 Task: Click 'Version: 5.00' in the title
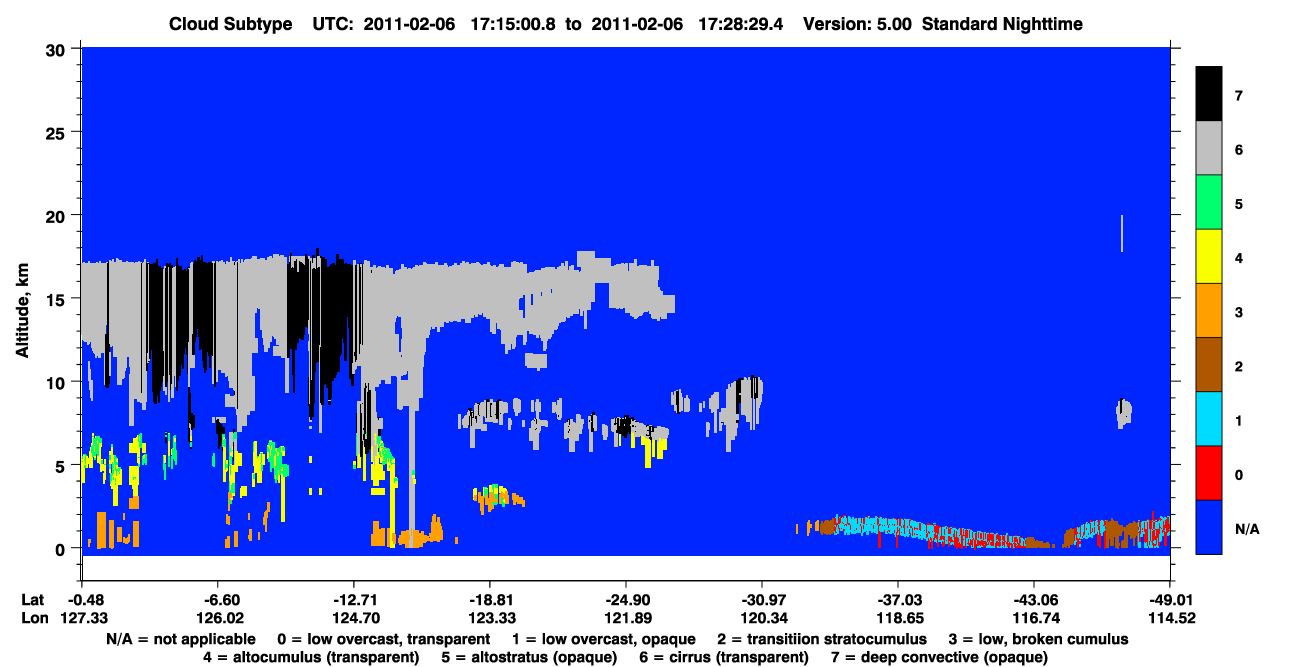[857, 24]
